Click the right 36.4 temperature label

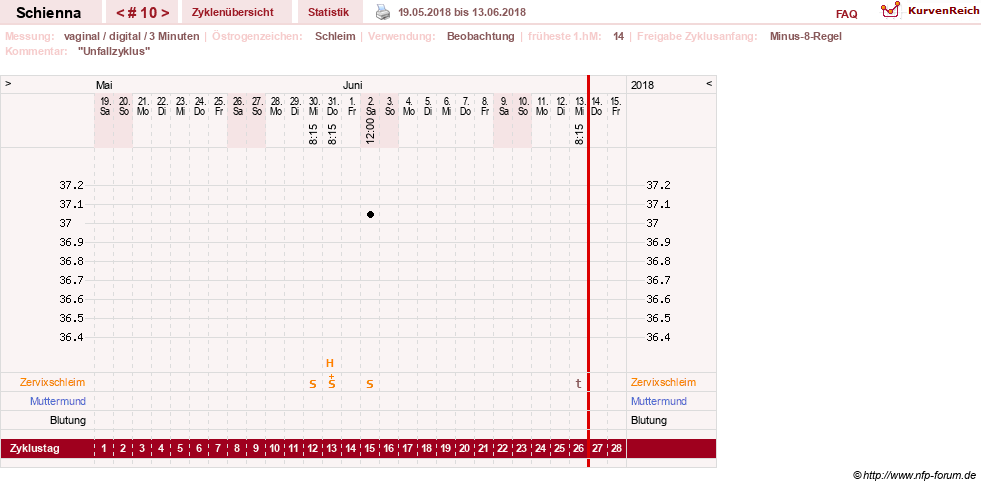658,337
